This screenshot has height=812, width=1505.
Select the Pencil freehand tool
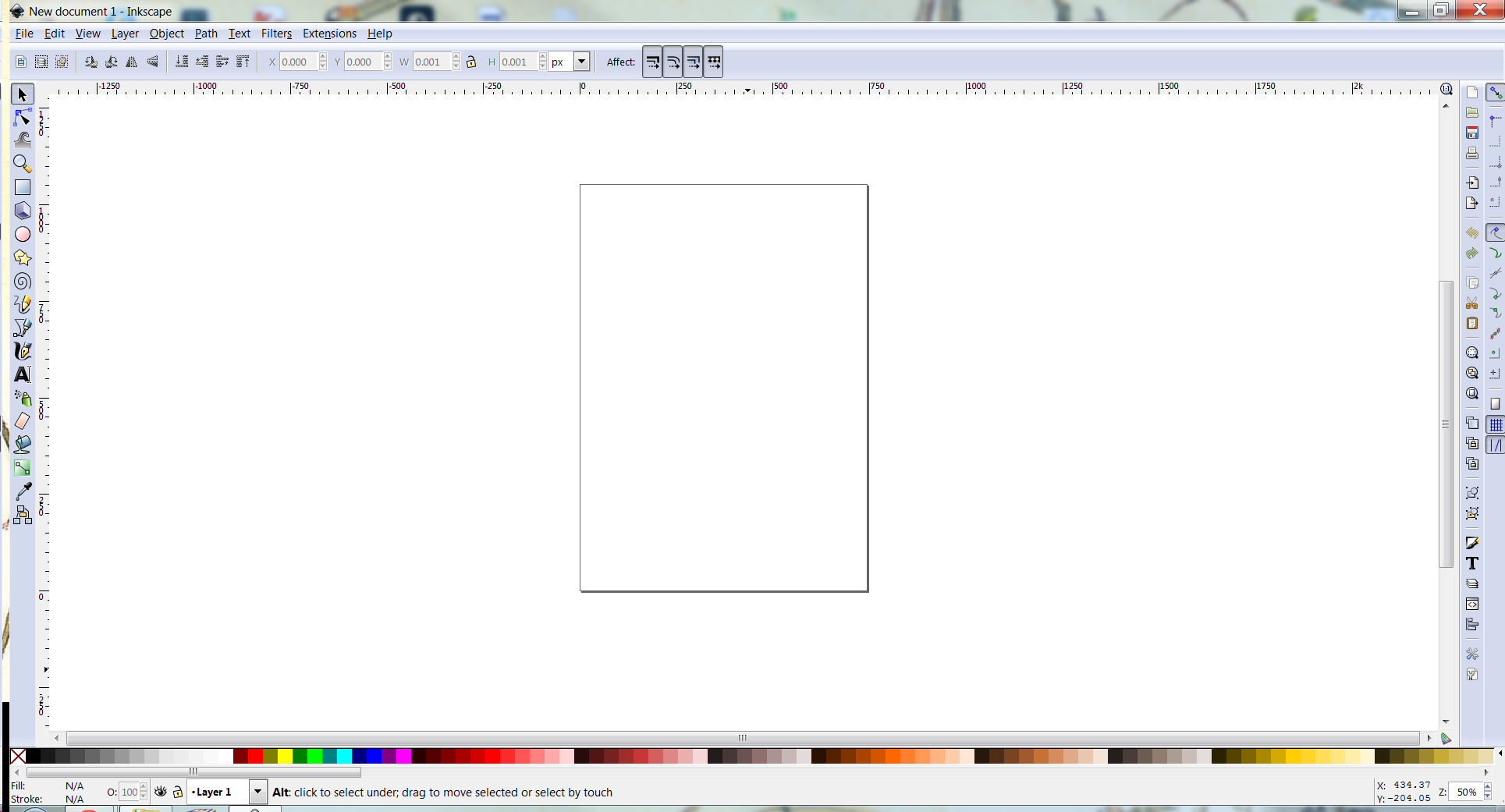[23, 304]
